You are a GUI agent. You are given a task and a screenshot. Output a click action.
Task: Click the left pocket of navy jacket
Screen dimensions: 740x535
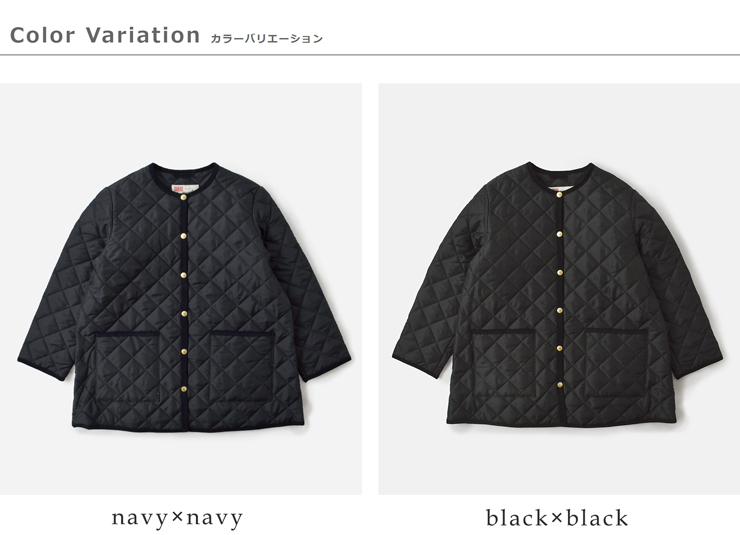pos(127,367)
